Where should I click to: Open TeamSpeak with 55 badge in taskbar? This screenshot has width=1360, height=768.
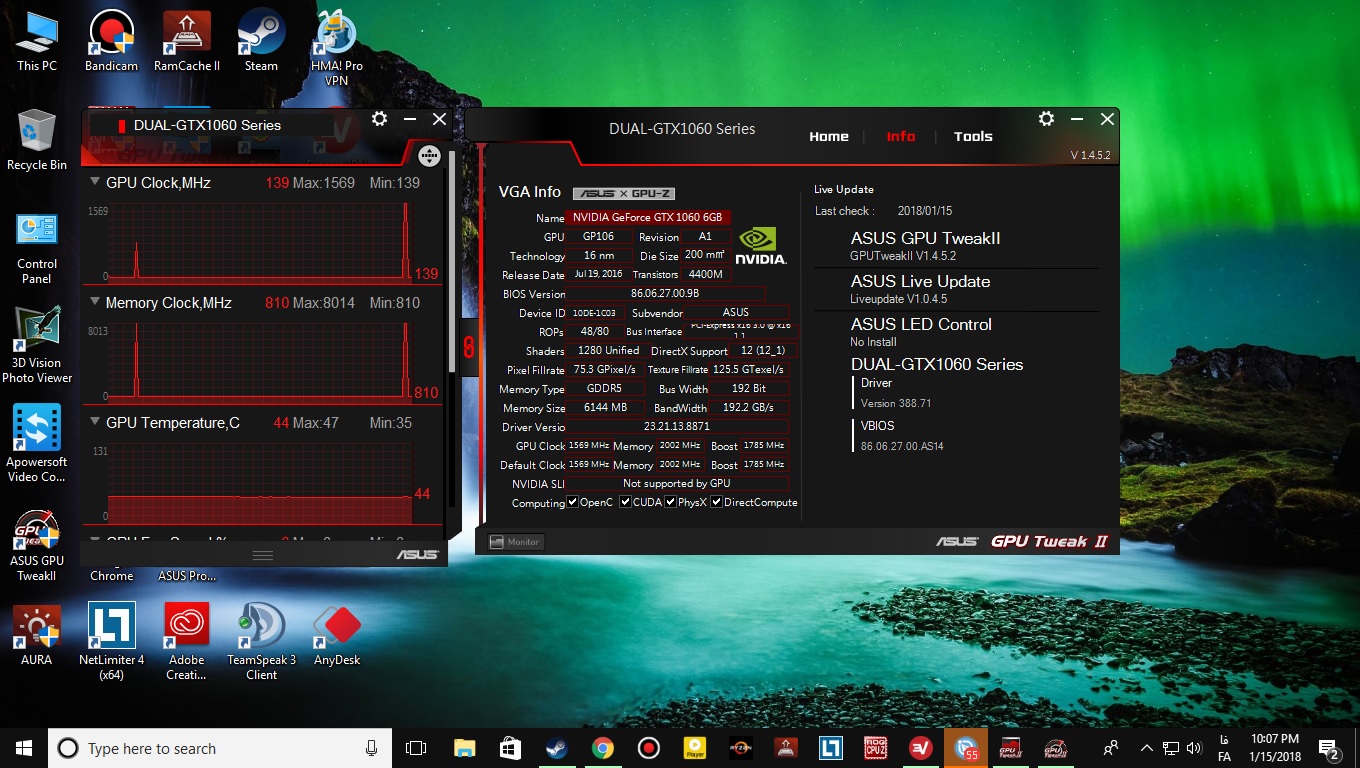965,748
